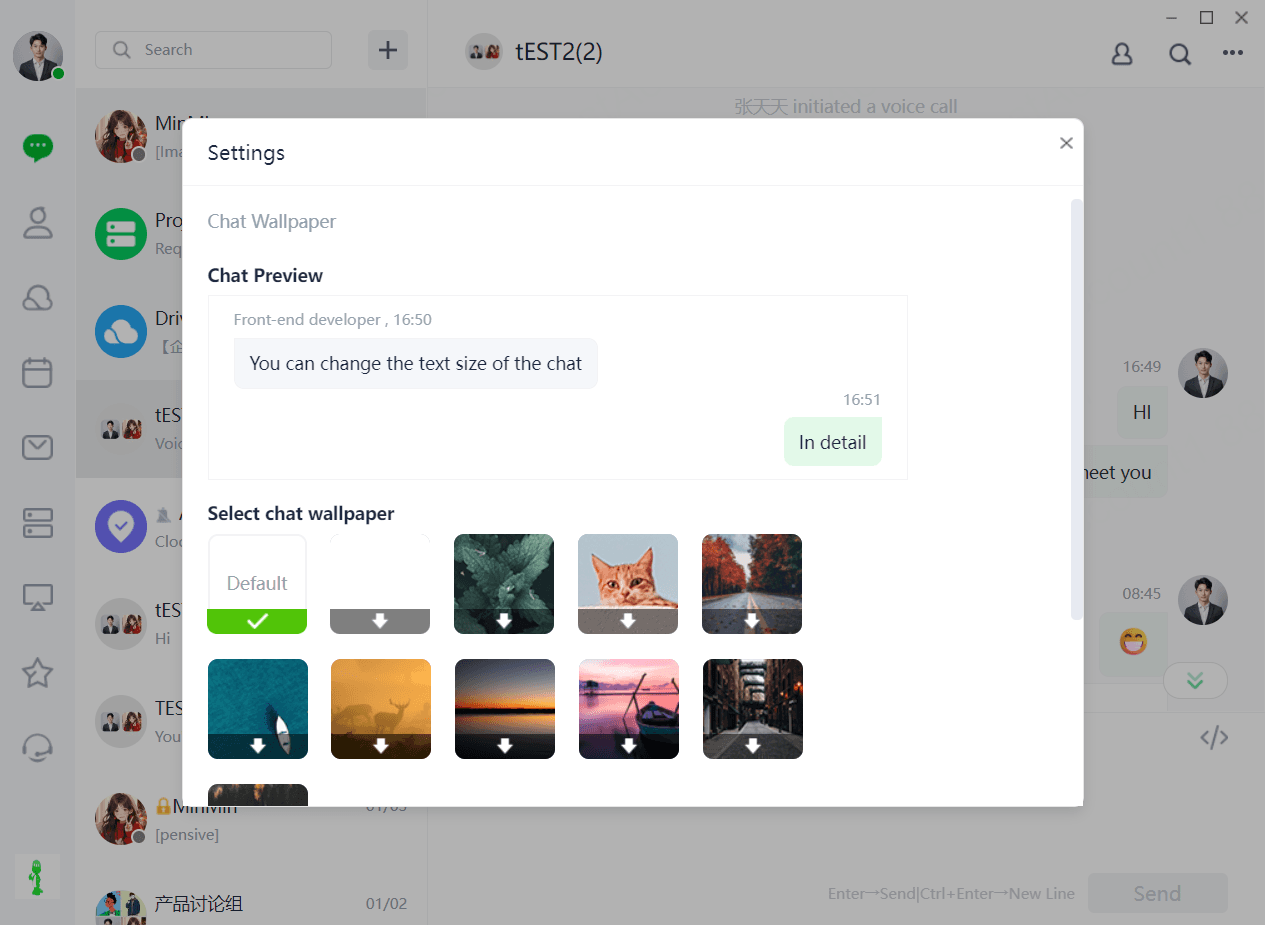Click the group members icon in header
Viewport: 1265px width, 925px height.
[x=1122, y=54]
